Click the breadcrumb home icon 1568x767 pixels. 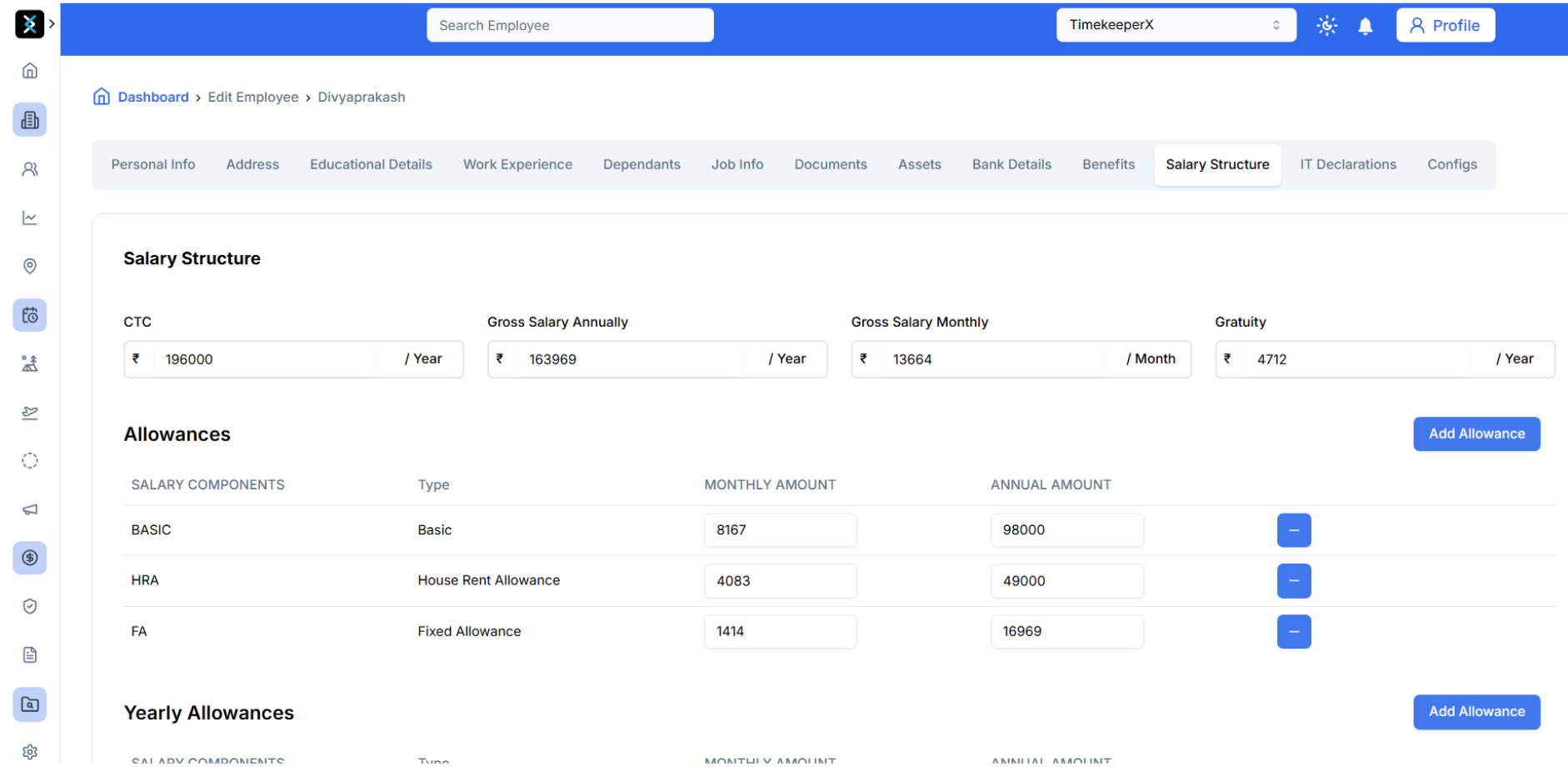(102, 97)
